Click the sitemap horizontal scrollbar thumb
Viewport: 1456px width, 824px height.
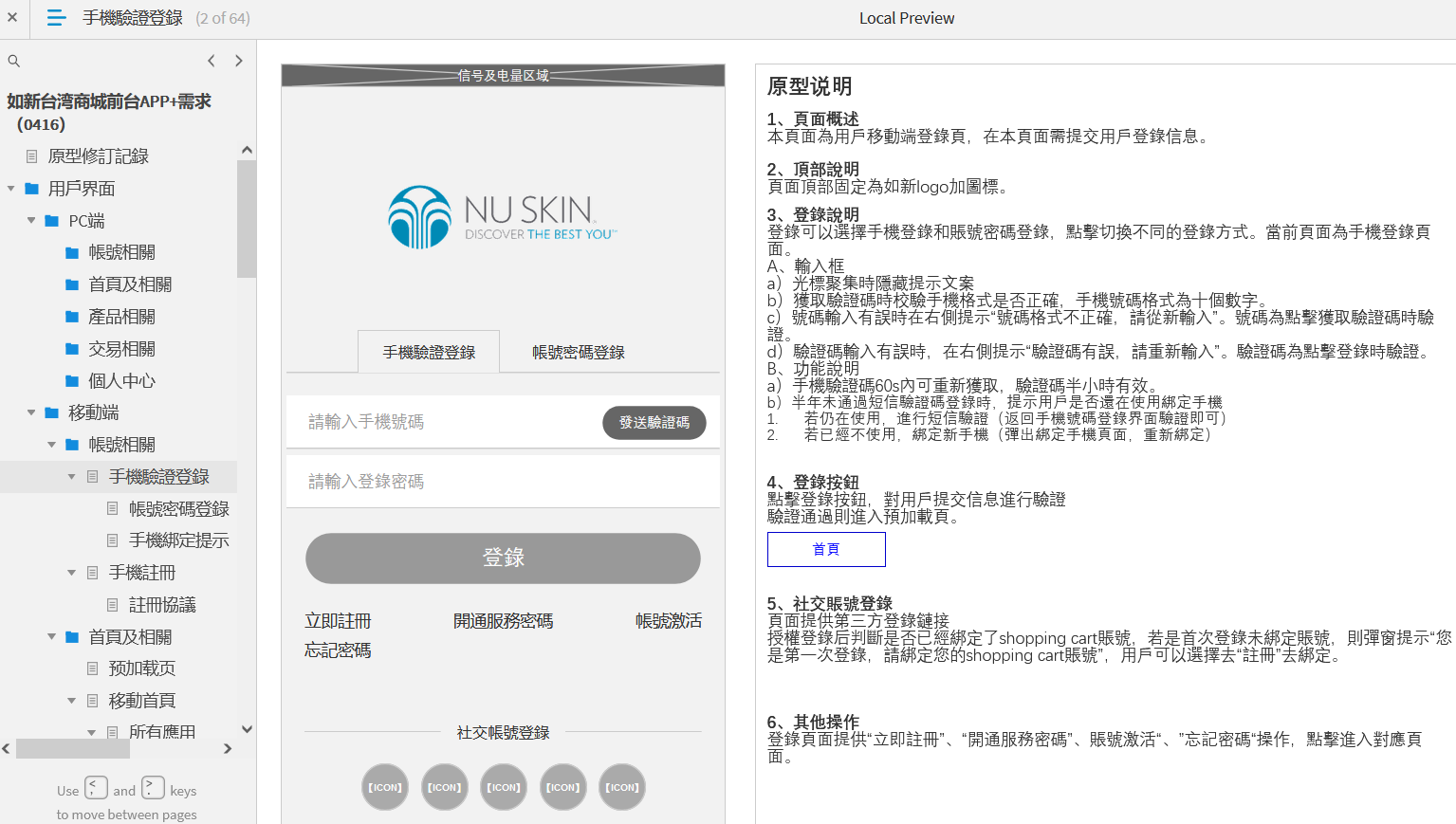pyautogui.click(x=73, y=749)
